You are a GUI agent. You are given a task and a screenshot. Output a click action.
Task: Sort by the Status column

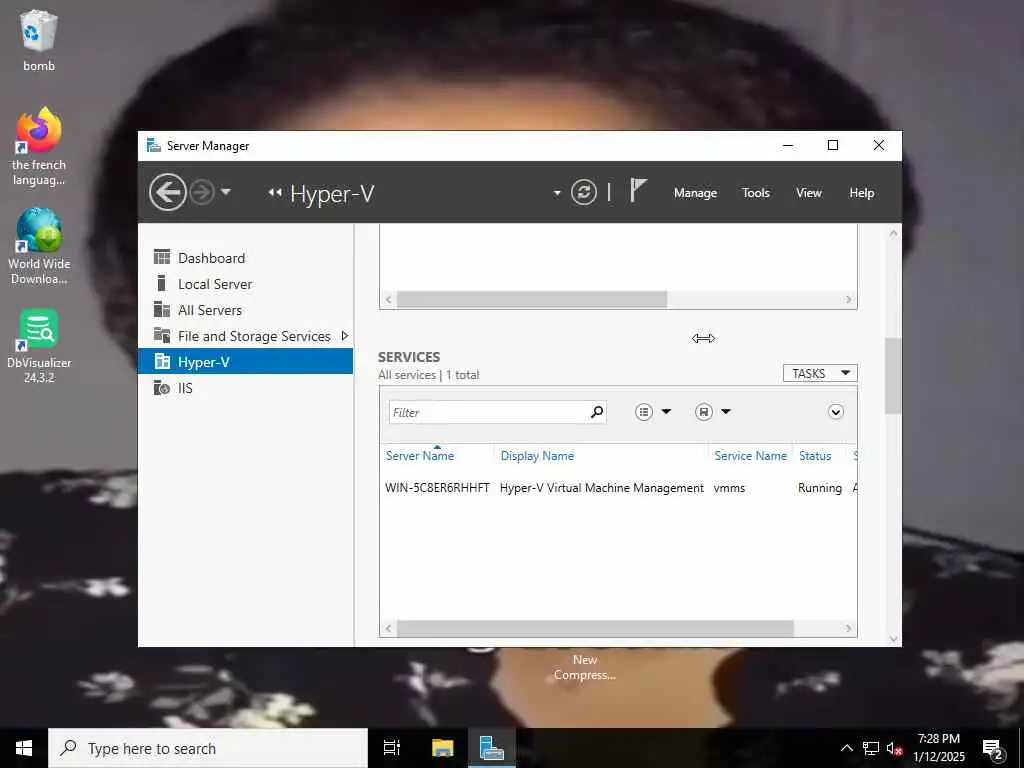814,456
